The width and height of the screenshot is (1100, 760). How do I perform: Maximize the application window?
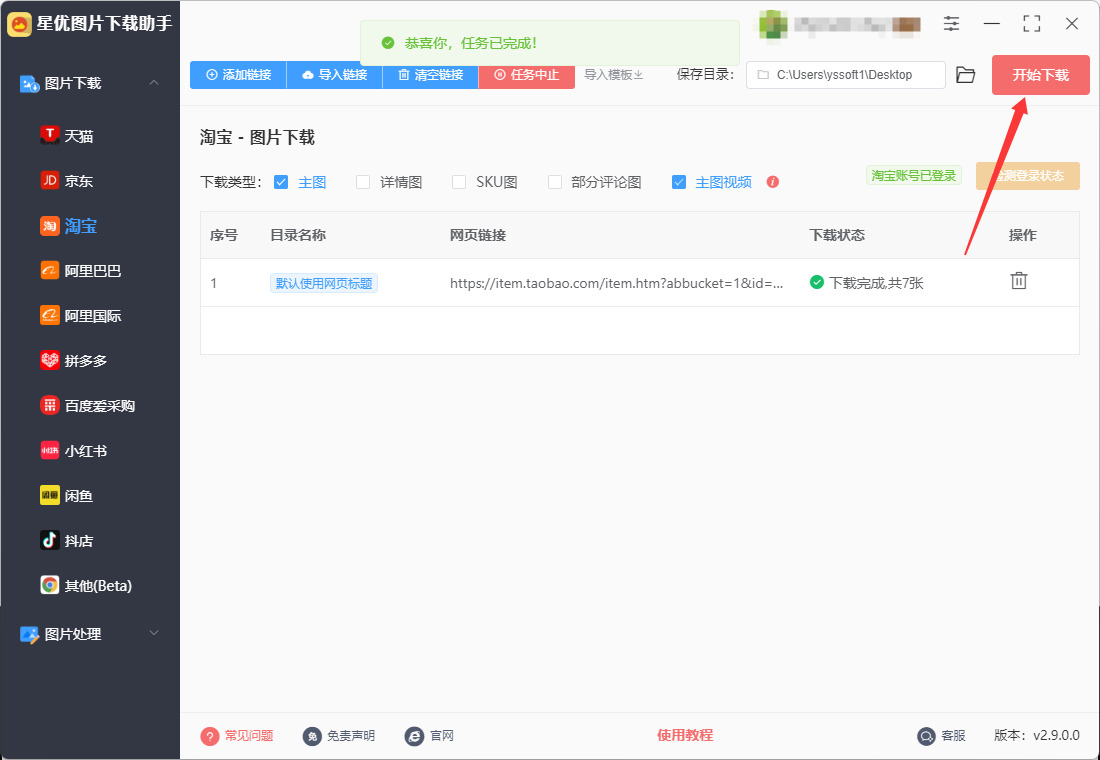(x=1031, y=24)
